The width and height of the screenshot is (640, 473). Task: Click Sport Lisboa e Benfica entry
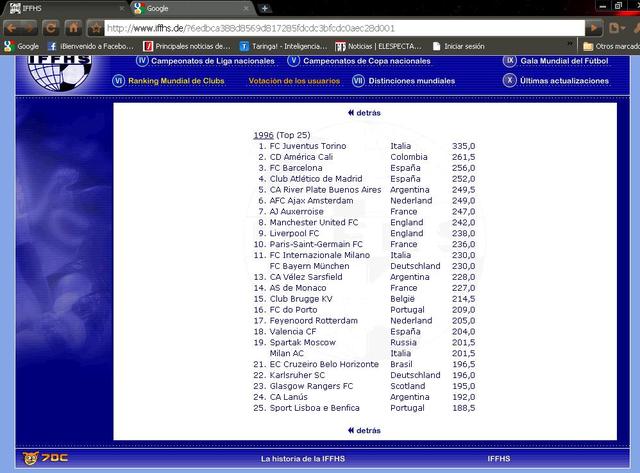[x=314, y=408]
